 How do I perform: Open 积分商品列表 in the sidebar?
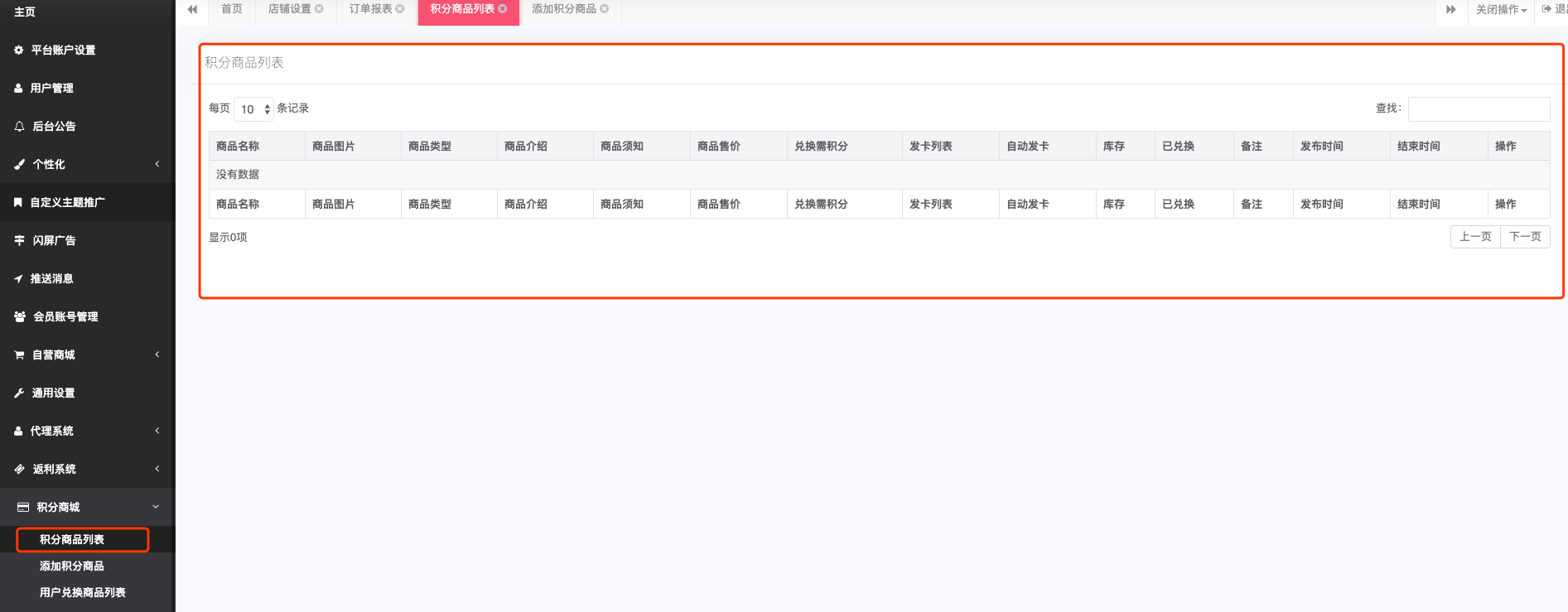pos(72,540)
